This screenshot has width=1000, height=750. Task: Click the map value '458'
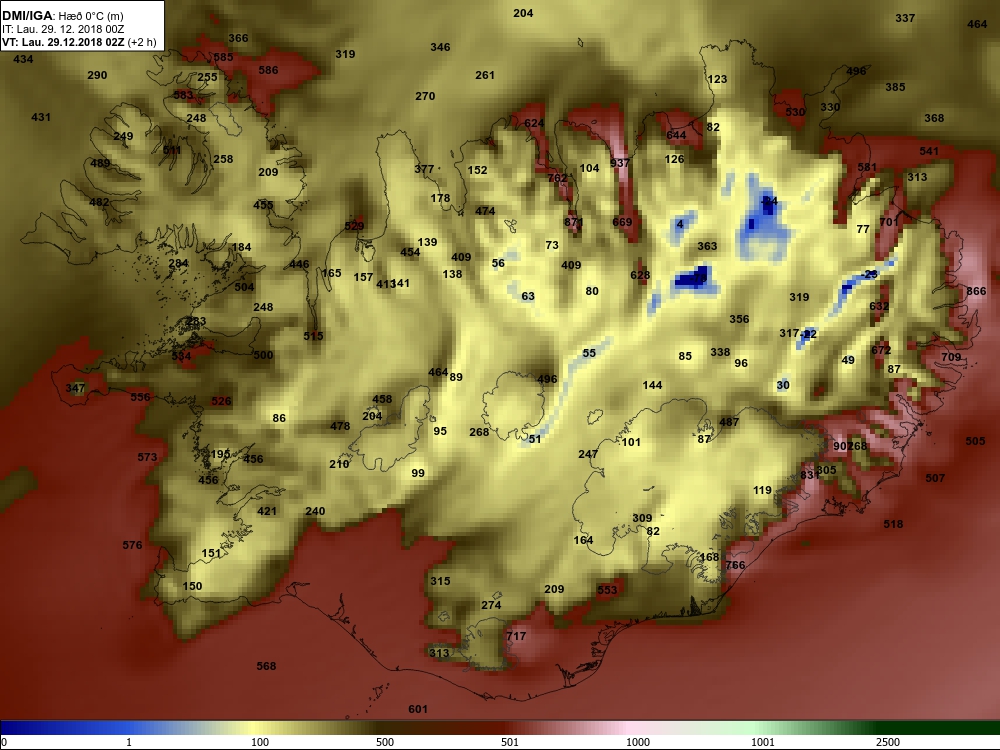(x=382, y=400)
